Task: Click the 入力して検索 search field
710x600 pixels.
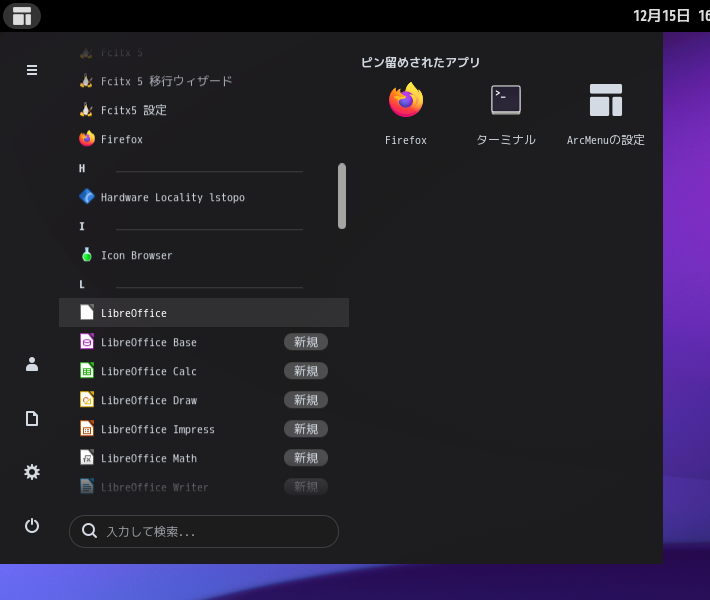Action: pyautogui.click(x=204, y=531)
